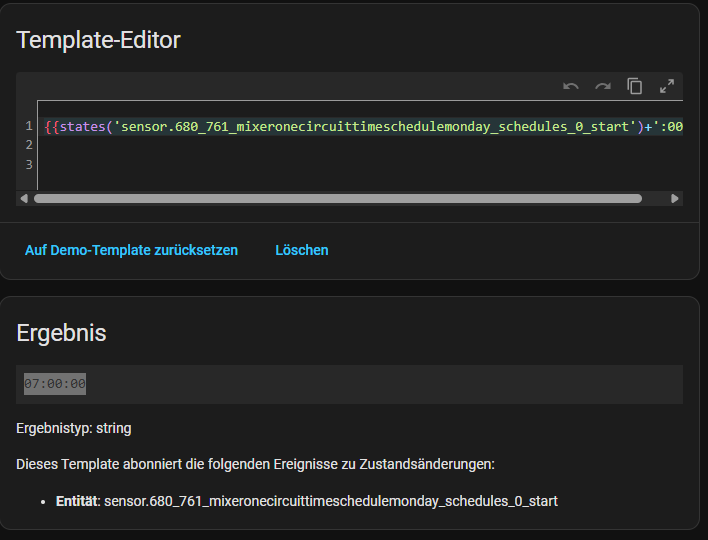Click the 07:00:00 result output

(55, 384)
